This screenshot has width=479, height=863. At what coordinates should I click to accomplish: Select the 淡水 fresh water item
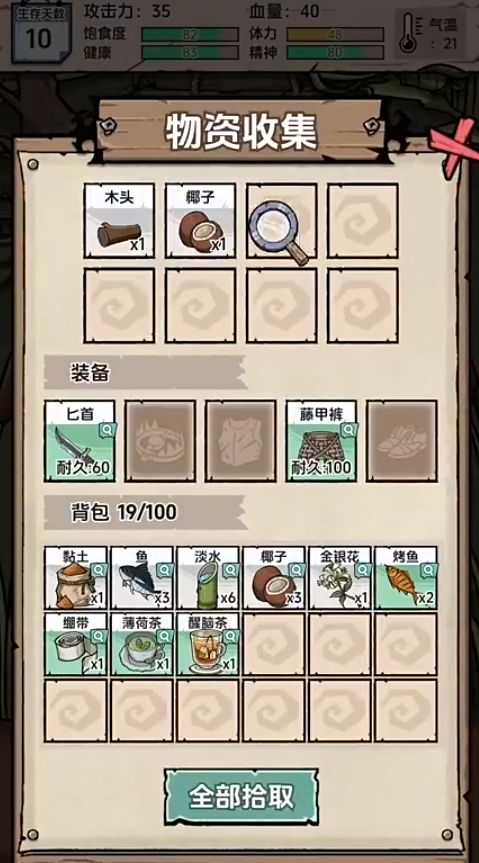[208, 577]
